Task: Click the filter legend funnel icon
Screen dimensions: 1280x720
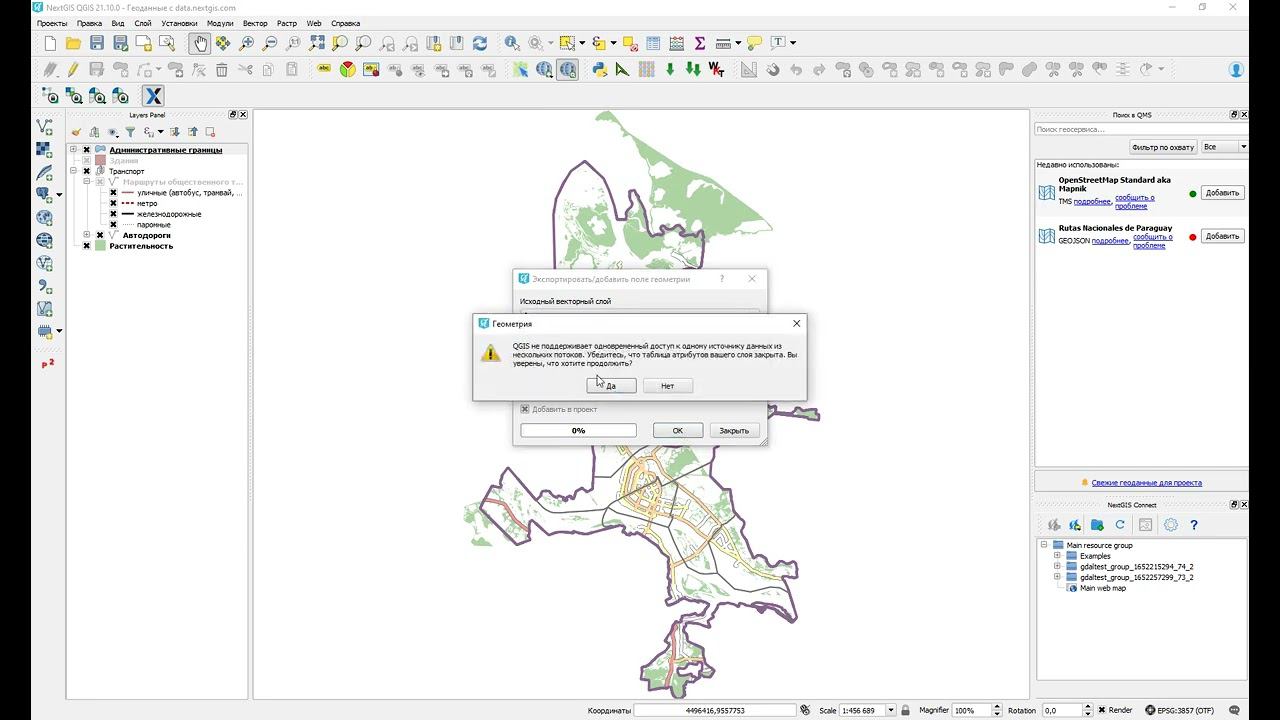Action: [x=130, y=132]
